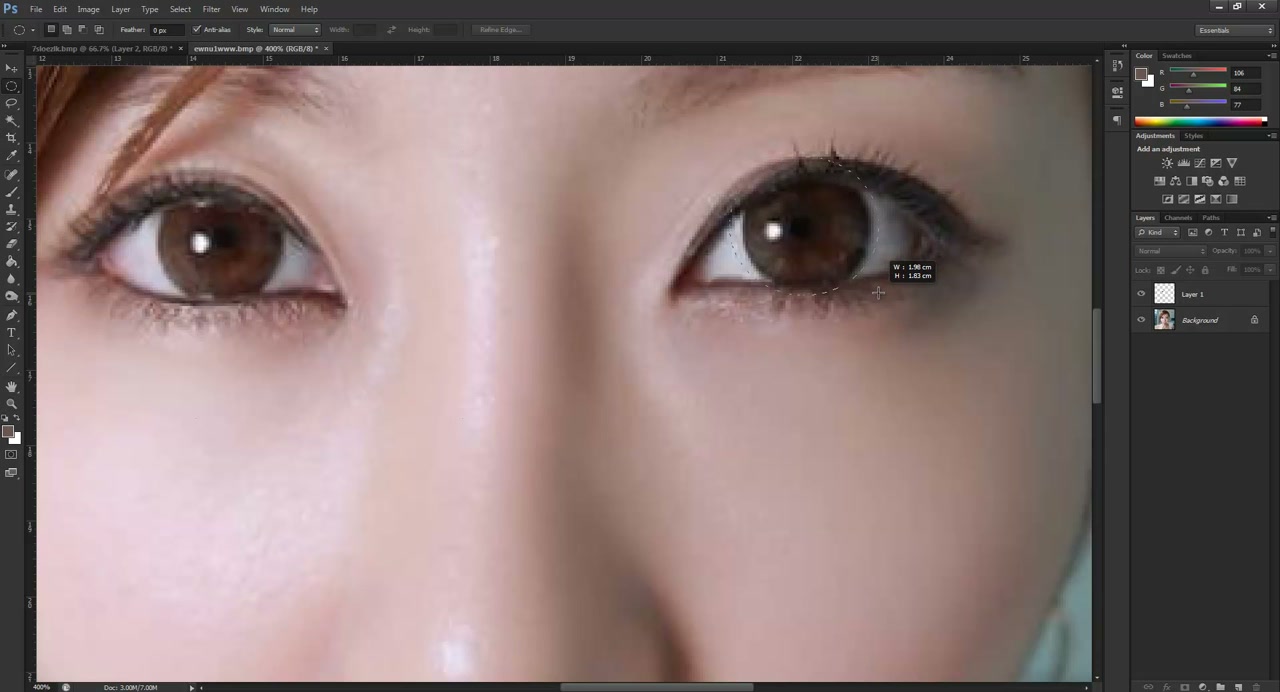Image resolution: width=1280 pixels, height=692 pixels.
Task: Select the Move tool
Action: tap(11, 68)
